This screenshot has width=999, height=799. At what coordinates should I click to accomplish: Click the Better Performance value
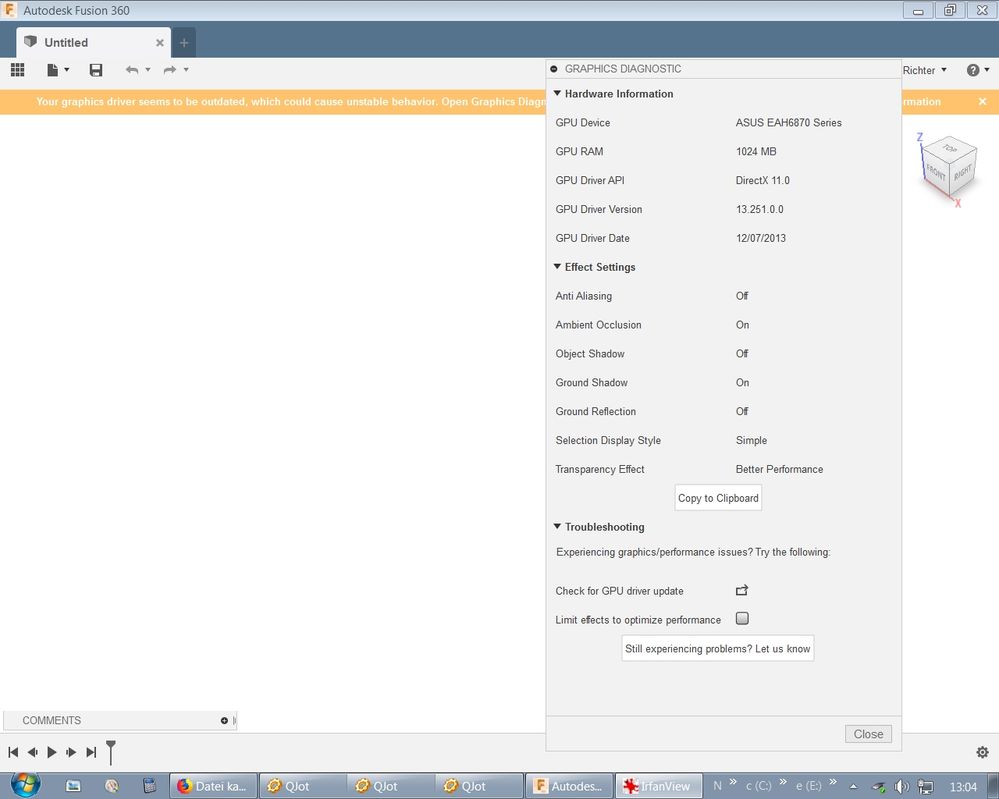pyautogui.click(x=779, y=469)
